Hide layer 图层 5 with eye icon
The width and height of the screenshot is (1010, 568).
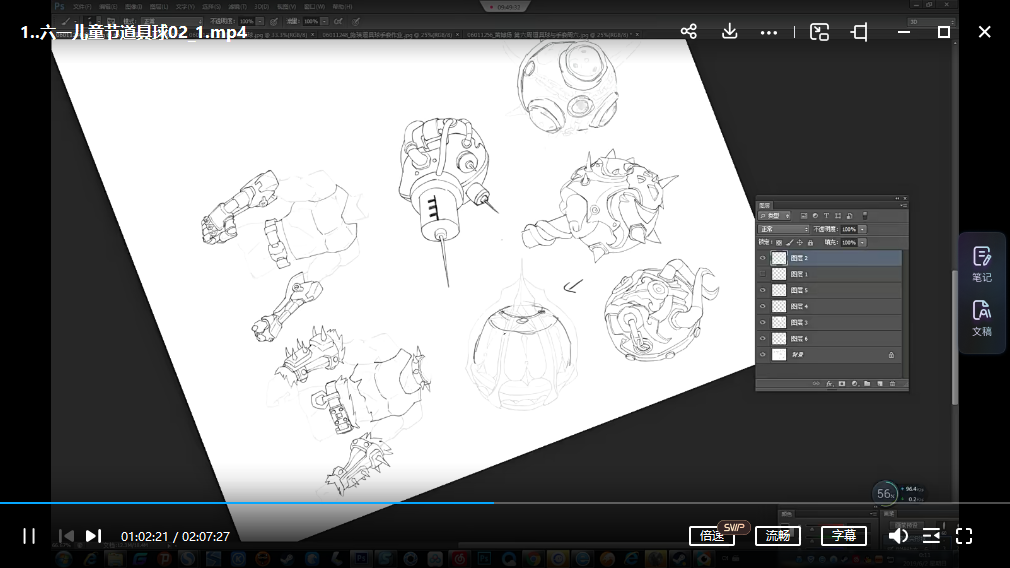pyautogui.click(x=763, y=290)
